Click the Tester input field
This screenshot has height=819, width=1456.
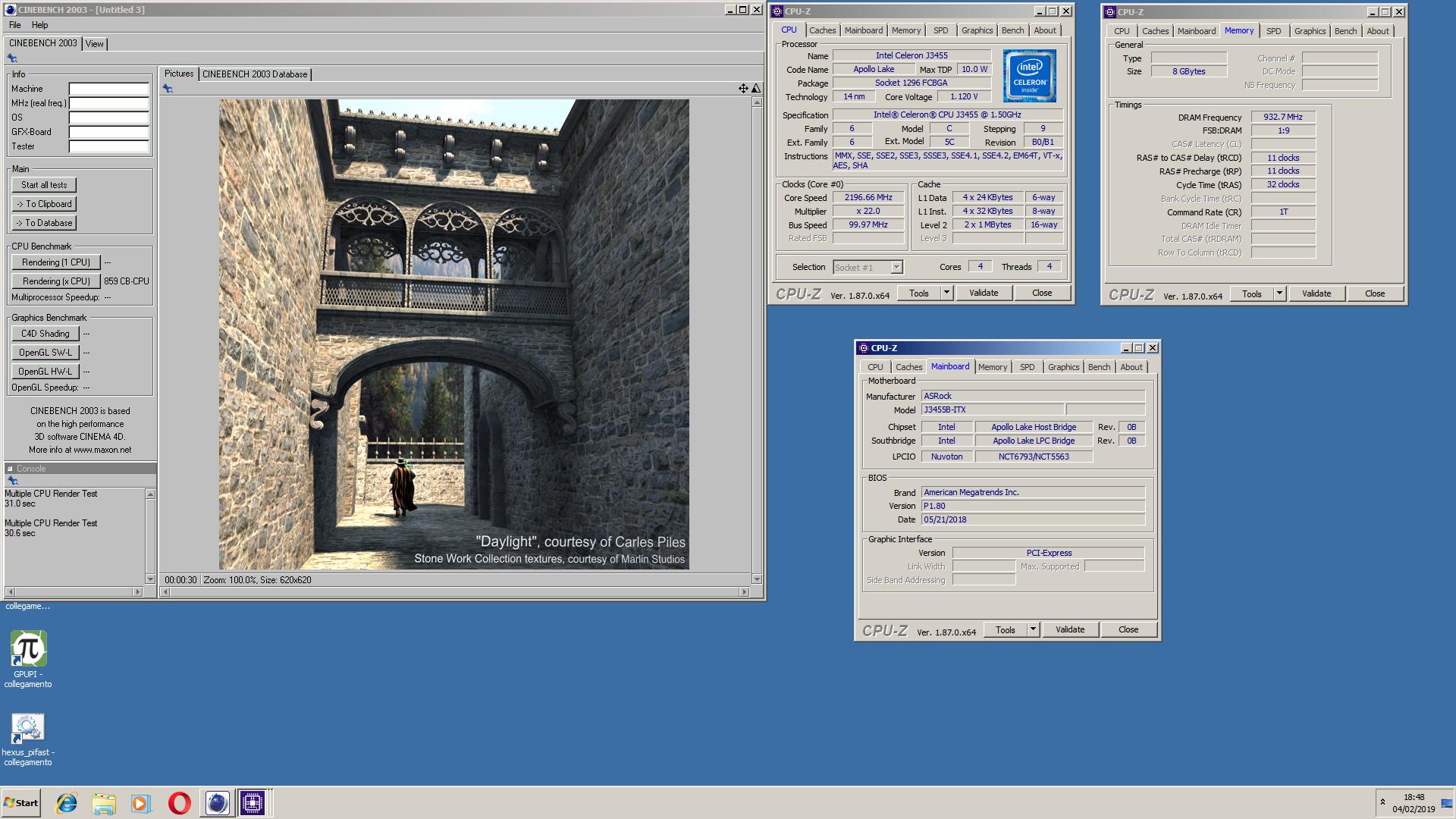(x=108, y=146)
